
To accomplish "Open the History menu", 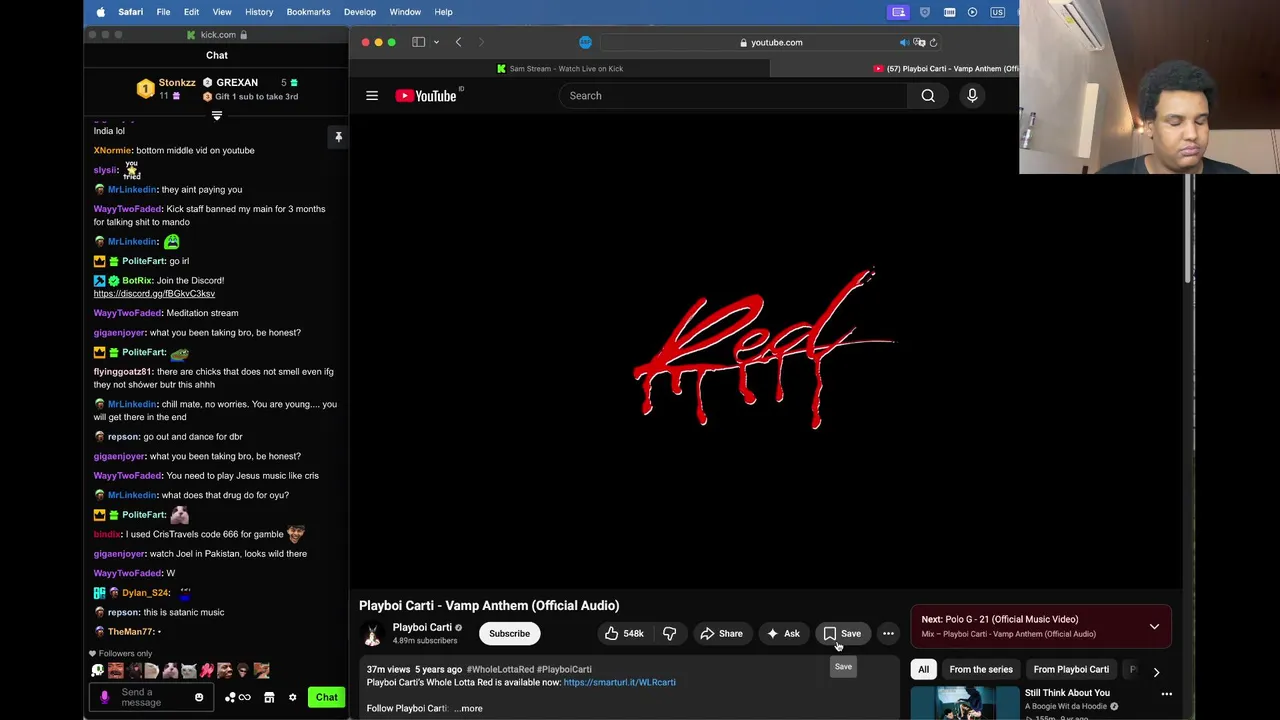I will click(259, 12).
